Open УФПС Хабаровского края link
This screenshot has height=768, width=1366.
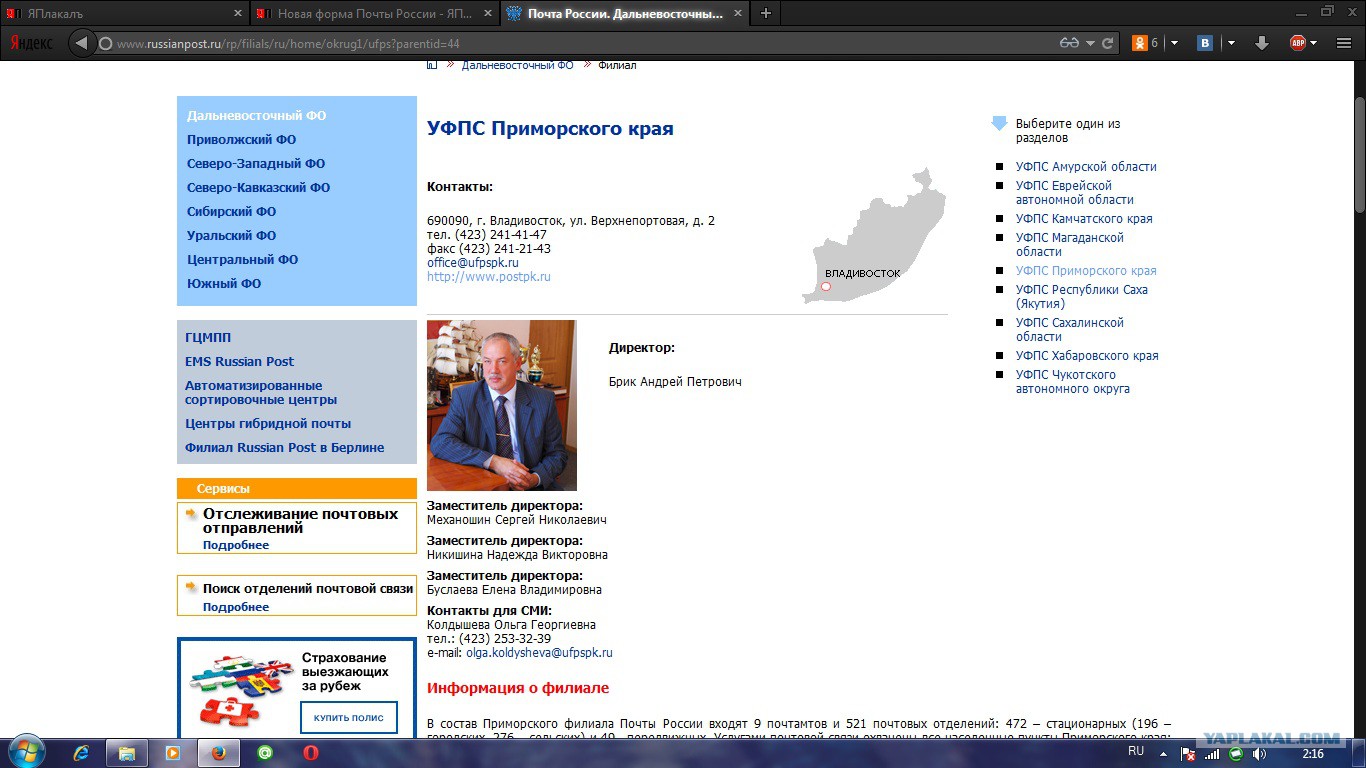pyautogui.click(x=1087, y=356)
